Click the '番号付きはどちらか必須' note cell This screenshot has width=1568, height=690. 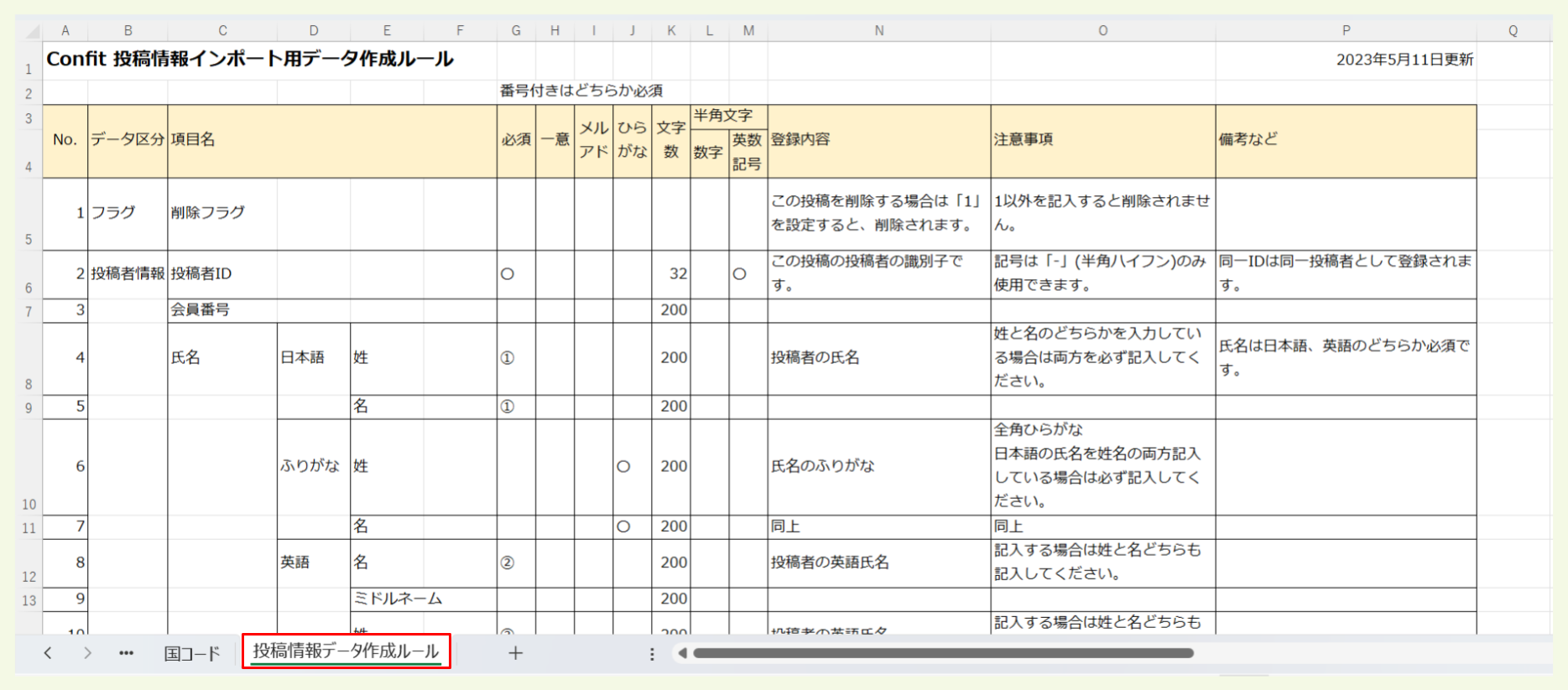coord(581,91)
